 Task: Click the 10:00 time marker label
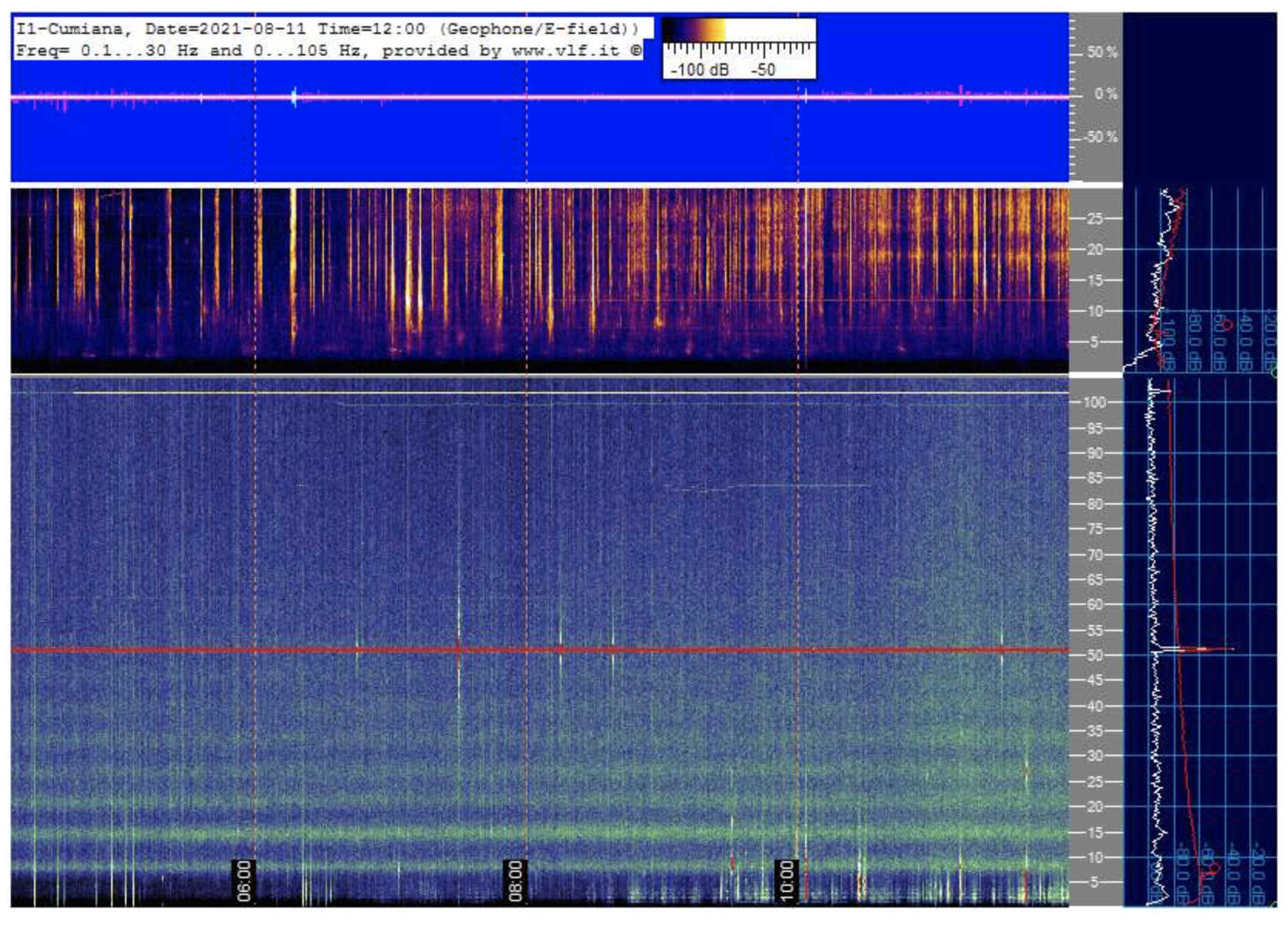(787, 880)
